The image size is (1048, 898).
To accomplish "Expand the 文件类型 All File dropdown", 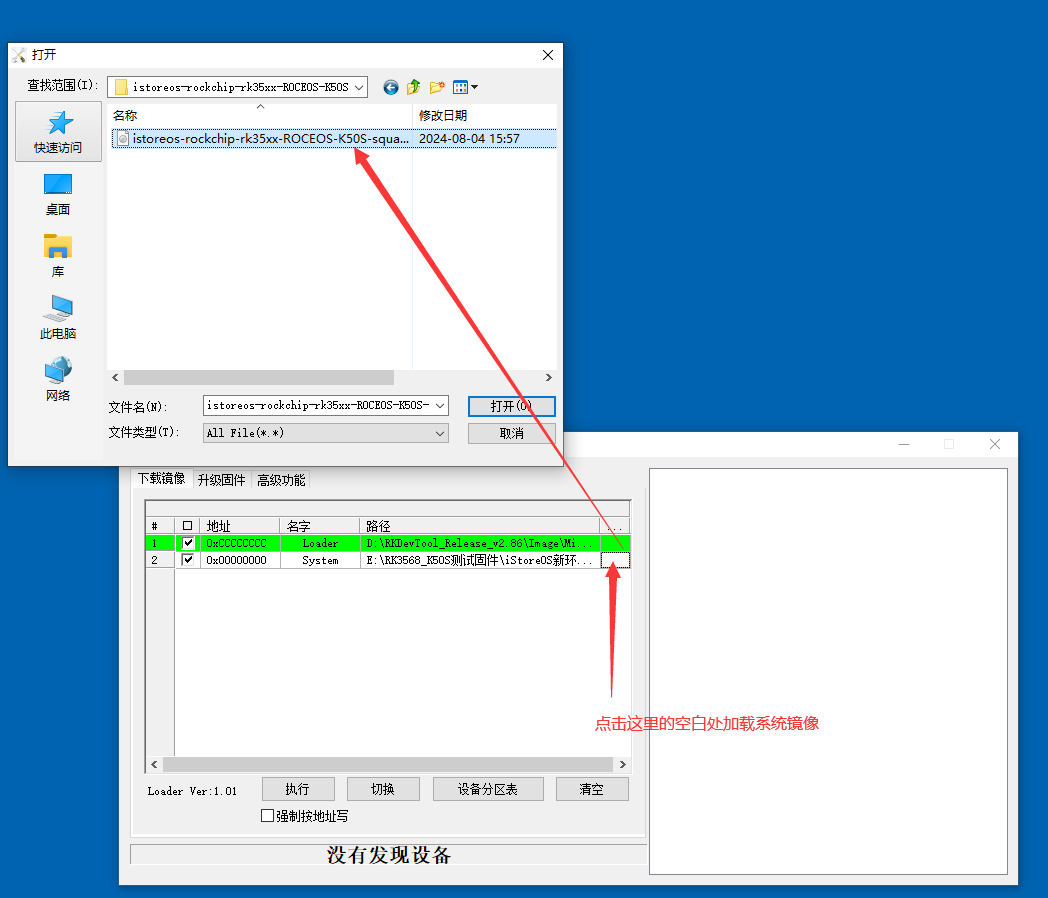I will [x=440, y=433].
